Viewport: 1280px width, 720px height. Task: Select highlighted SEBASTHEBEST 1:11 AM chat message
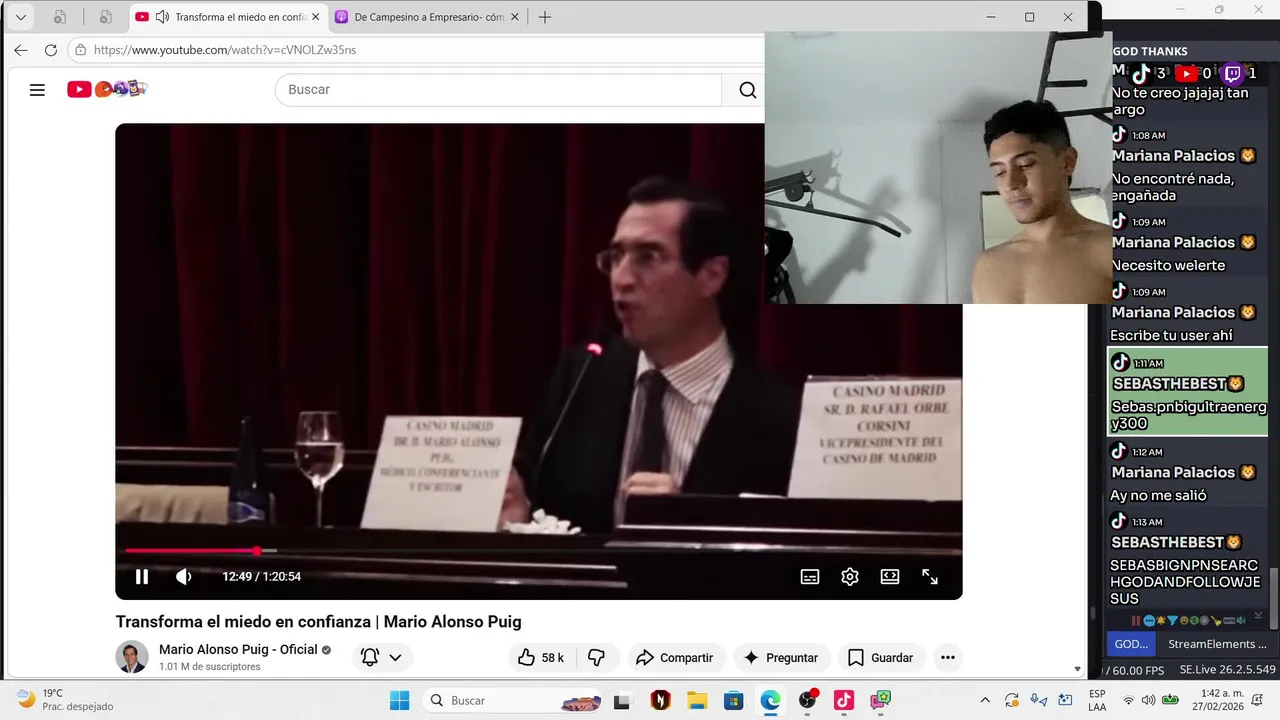[1189, 392]
